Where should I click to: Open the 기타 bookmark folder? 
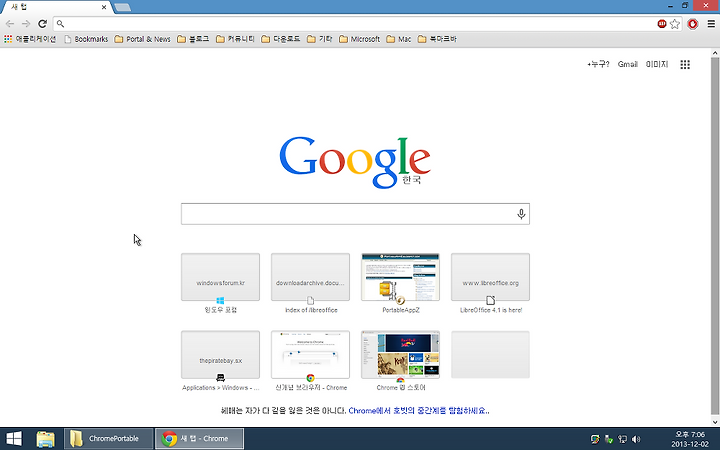tap(320, 39)
